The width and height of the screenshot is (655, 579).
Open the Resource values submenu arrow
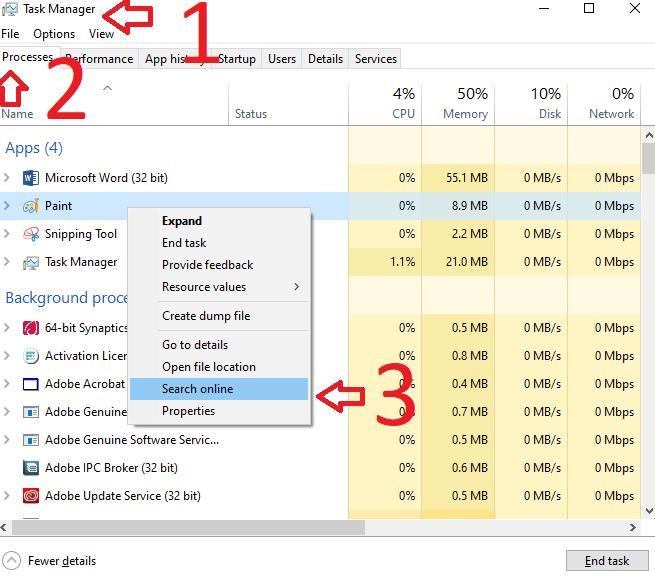(x=296, y=287)
